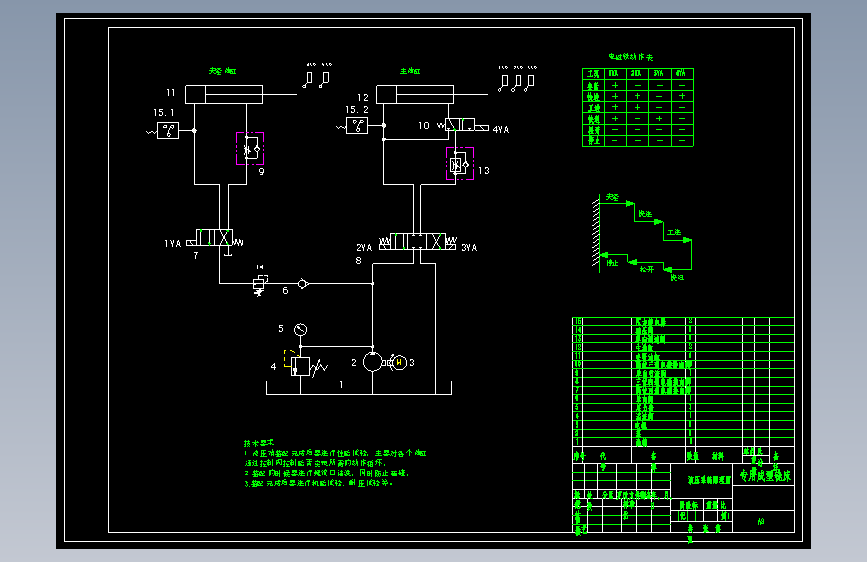The height and width of the screenshot is (562, 867).
Task: Select the oil tank outline labeled 1
Action: click(x=359, y=388)
